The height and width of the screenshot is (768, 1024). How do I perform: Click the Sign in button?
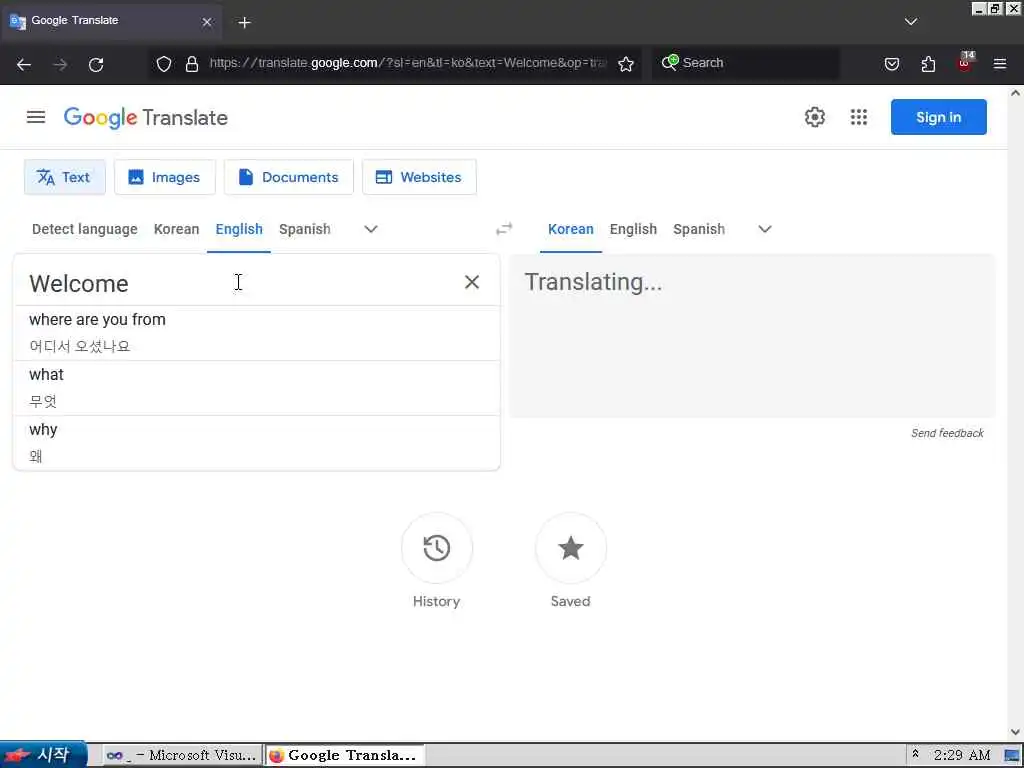[938, 118]
